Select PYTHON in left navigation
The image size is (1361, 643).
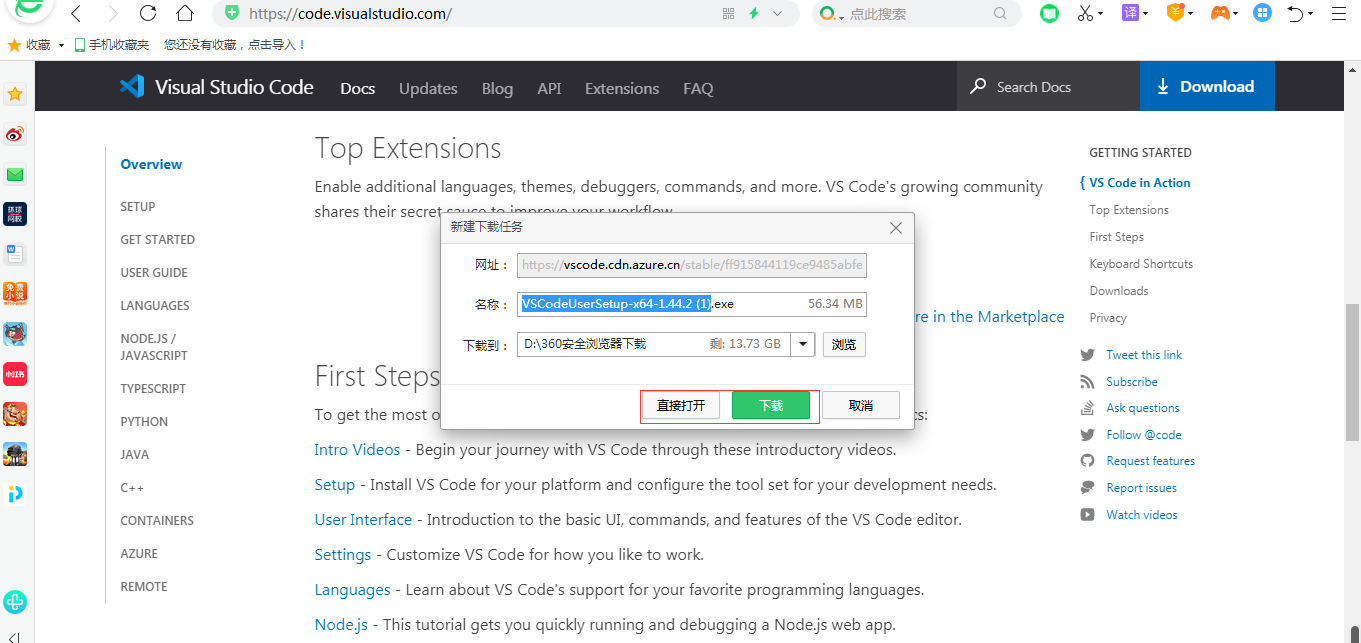(144, 422)
